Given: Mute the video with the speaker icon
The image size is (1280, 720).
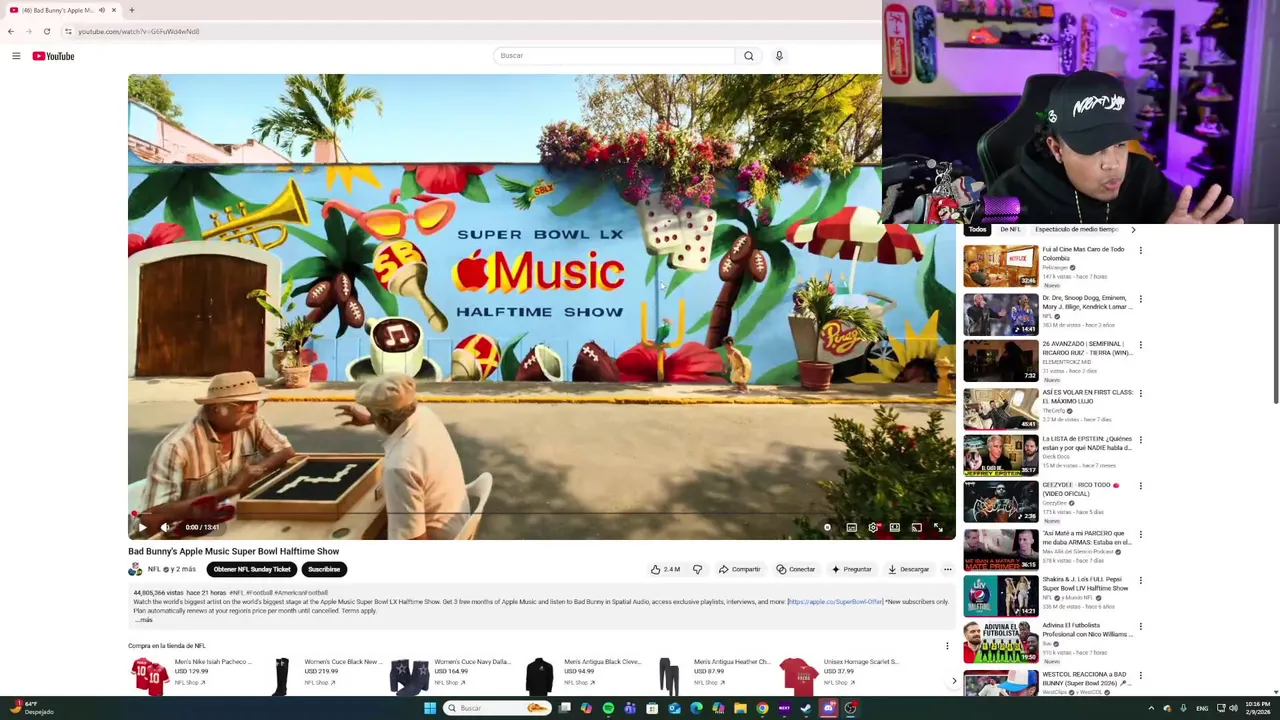Looking at the screenshot, I should tap(166, 527).
